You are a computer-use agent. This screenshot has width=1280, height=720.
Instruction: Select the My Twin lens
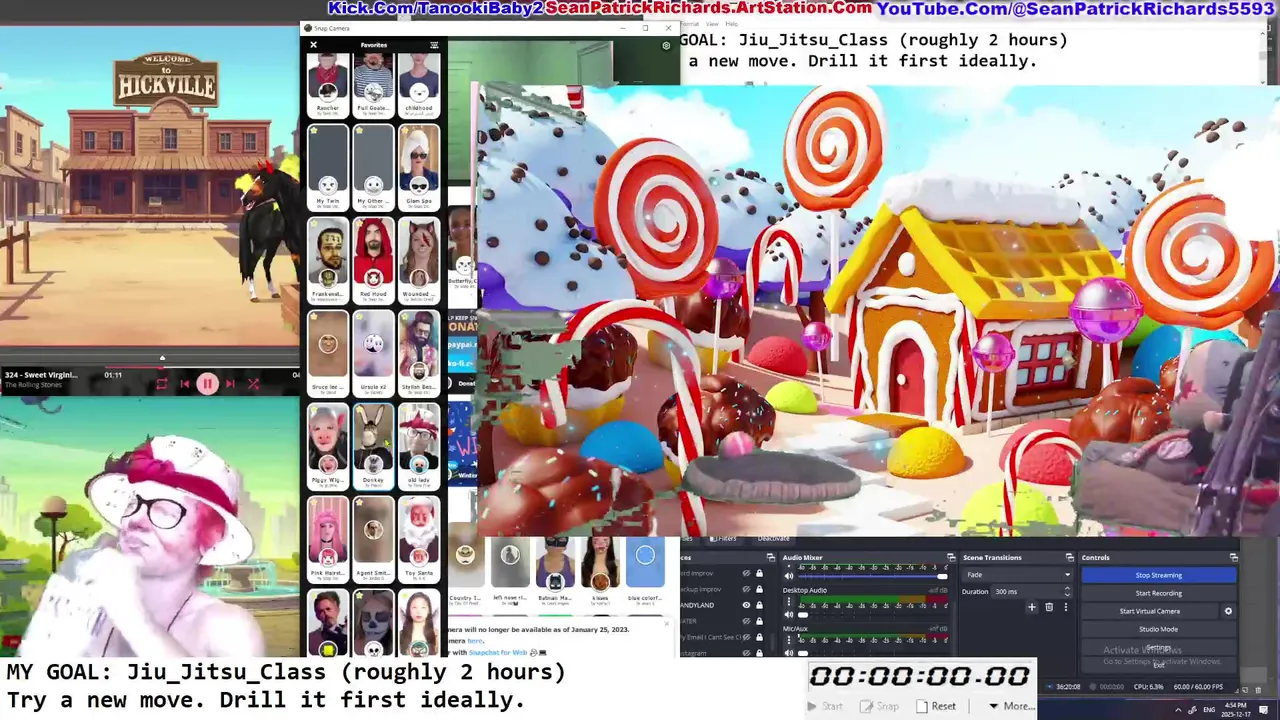(x=328, y=166)
